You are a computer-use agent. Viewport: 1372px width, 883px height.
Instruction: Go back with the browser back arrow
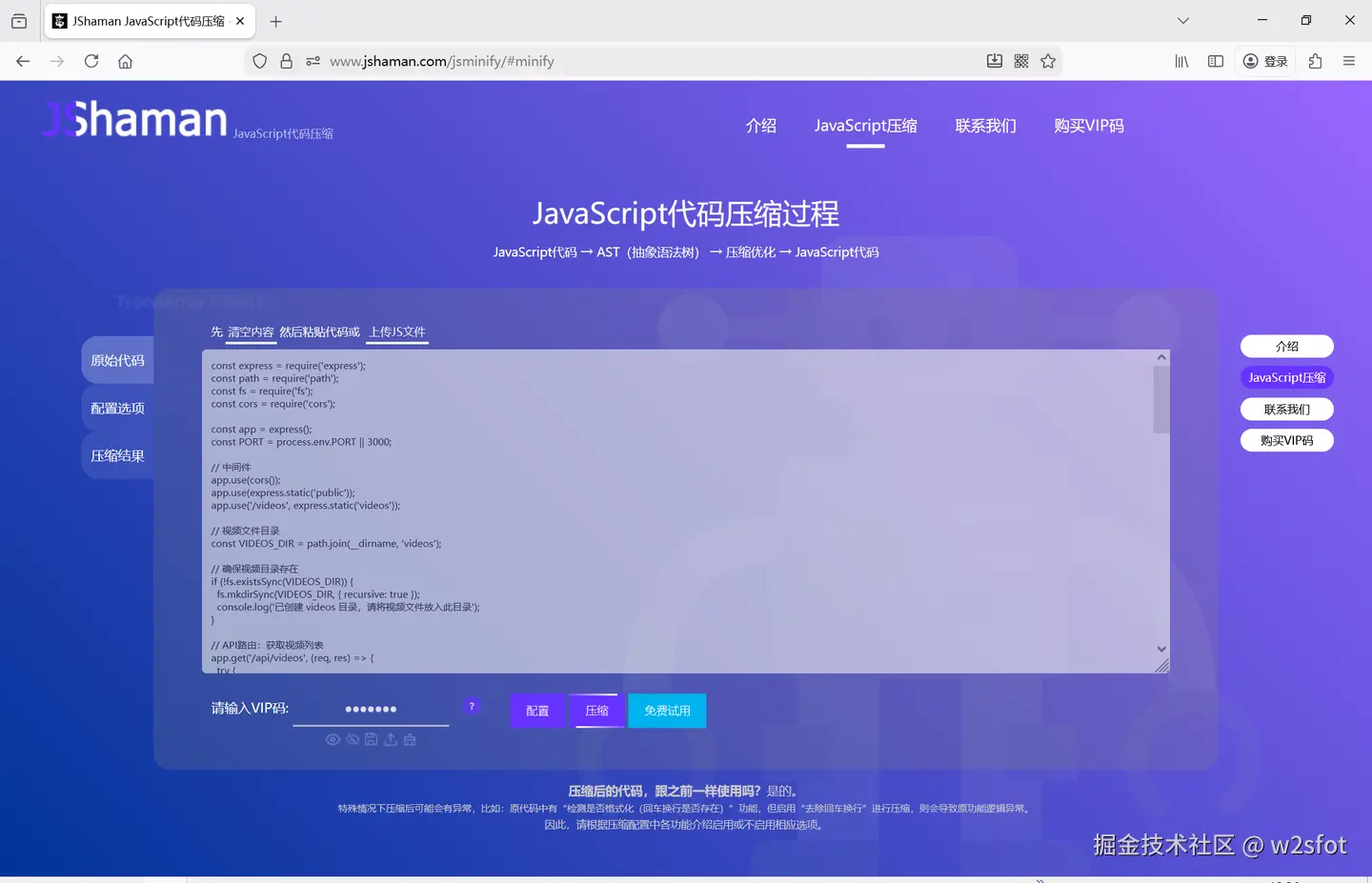23,61
